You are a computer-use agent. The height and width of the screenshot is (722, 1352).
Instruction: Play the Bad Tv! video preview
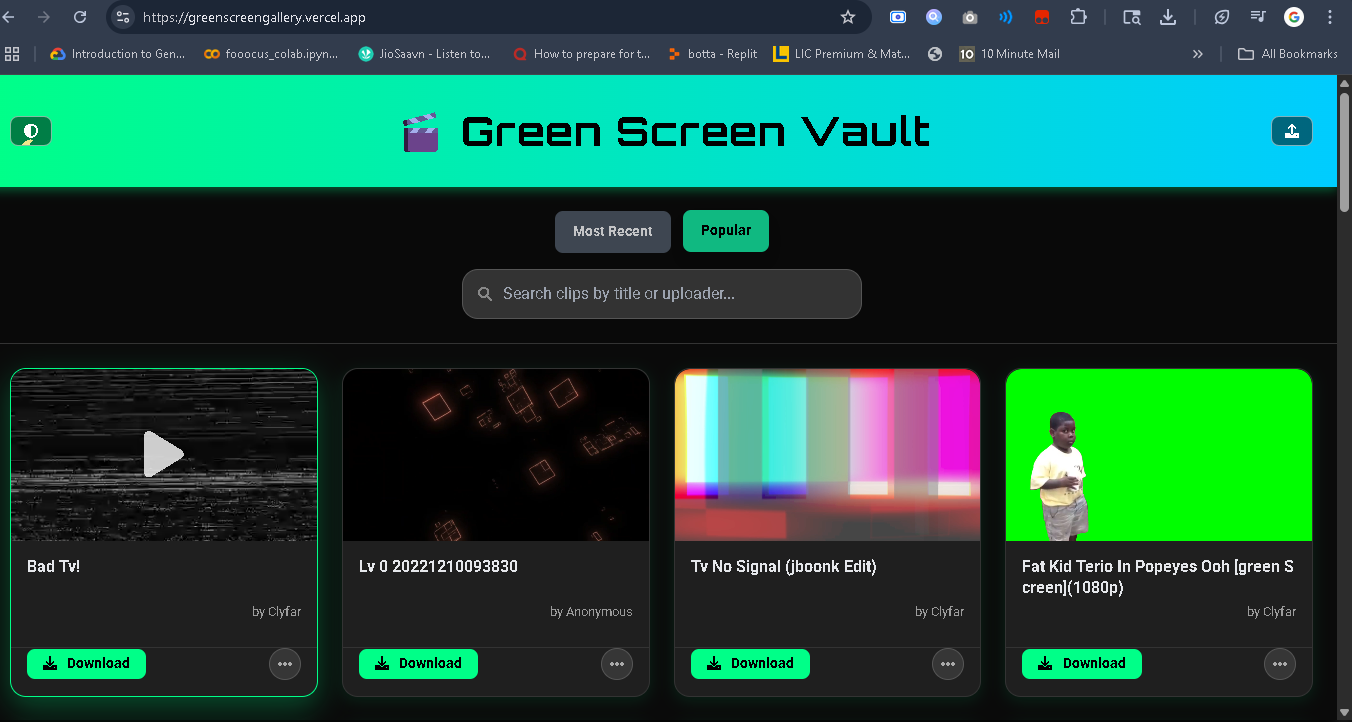click(x=163, y=453)
